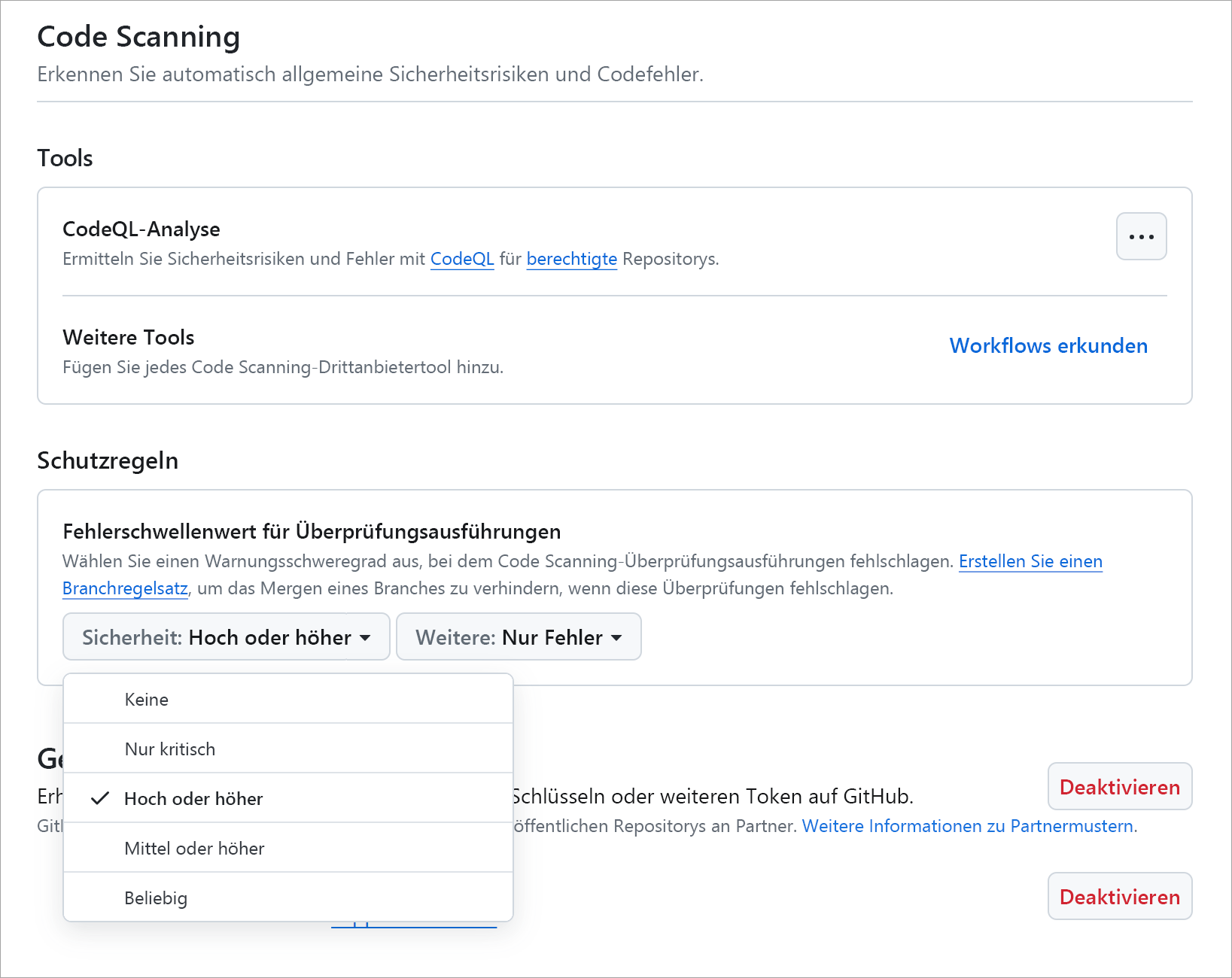1232x978 pixels.
Task: Pick Beliebig from the dropdown menu
Action: tap(156, 897)
